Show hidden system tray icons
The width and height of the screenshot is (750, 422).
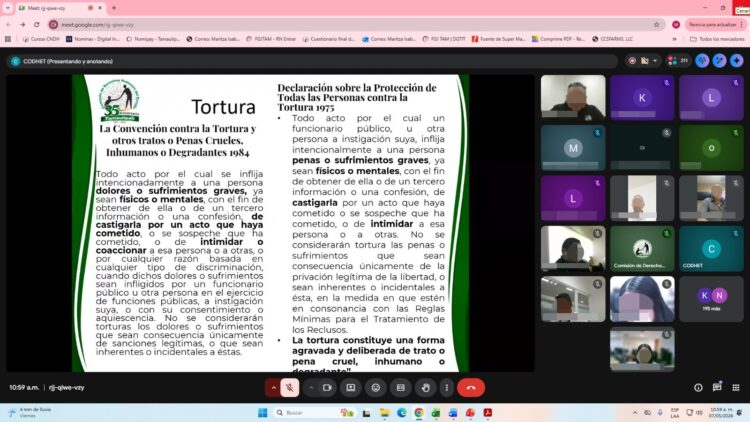635,412
